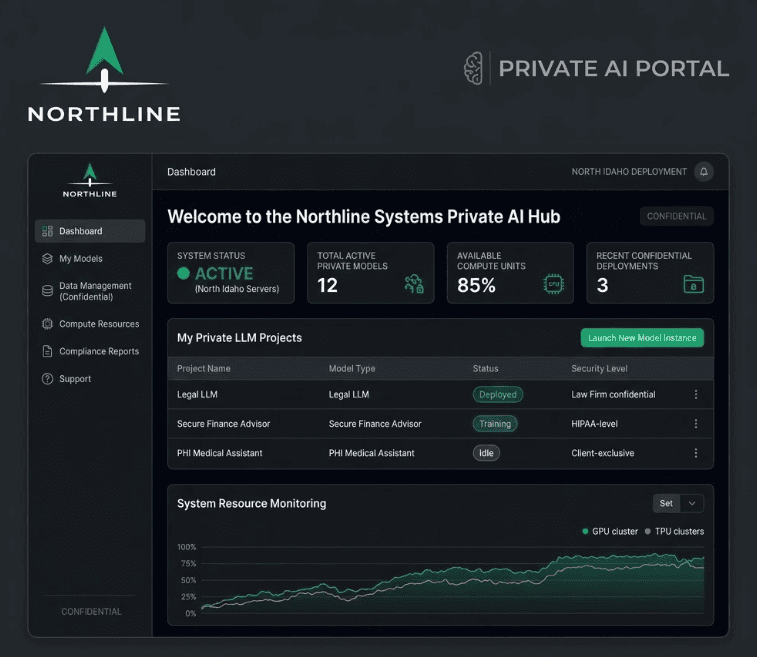Open Compliance Reports from the sidebar

click(98, 352)
